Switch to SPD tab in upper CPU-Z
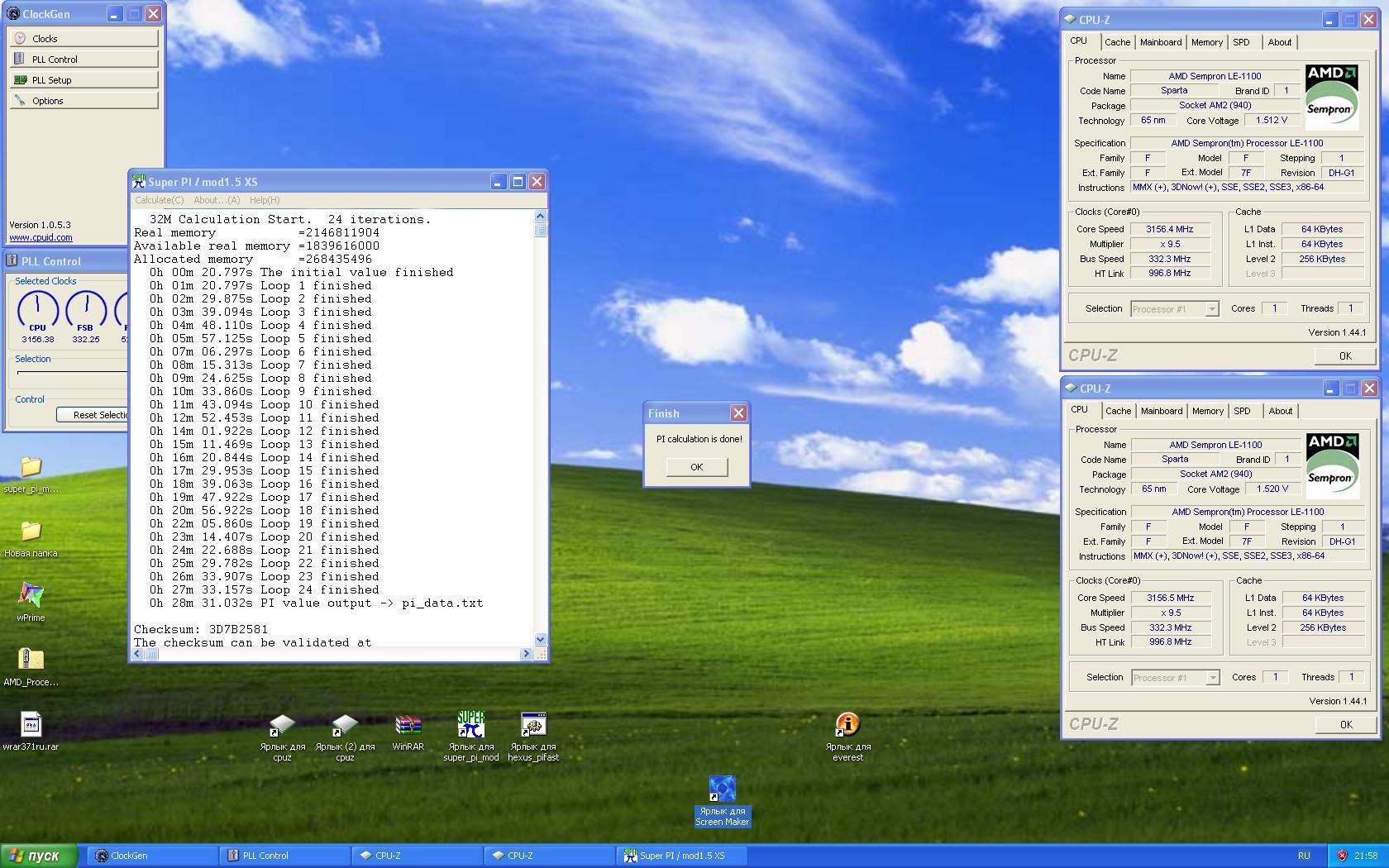Image resolution: width=1389 pixels, height=868 pixels. pos(1241,42)
